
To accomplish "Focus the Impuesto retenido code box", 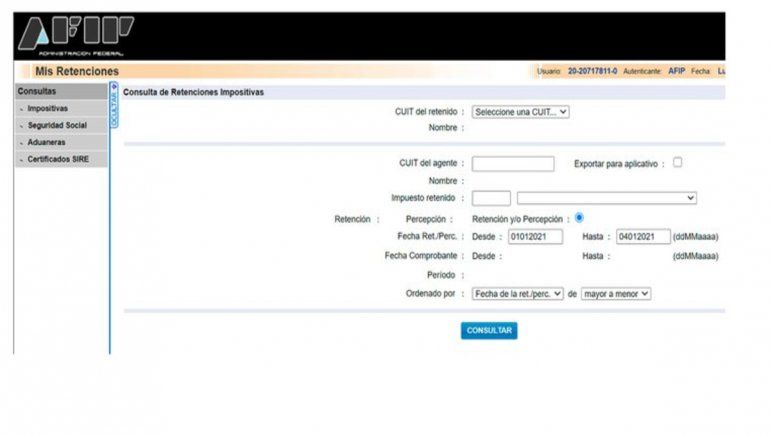I will pos(491,198).
